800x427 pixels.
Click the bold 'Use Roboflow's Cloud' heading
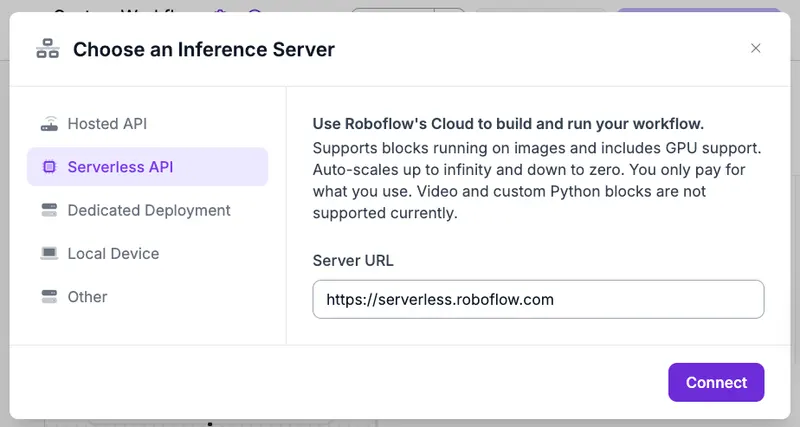click(x=508, y=124)
